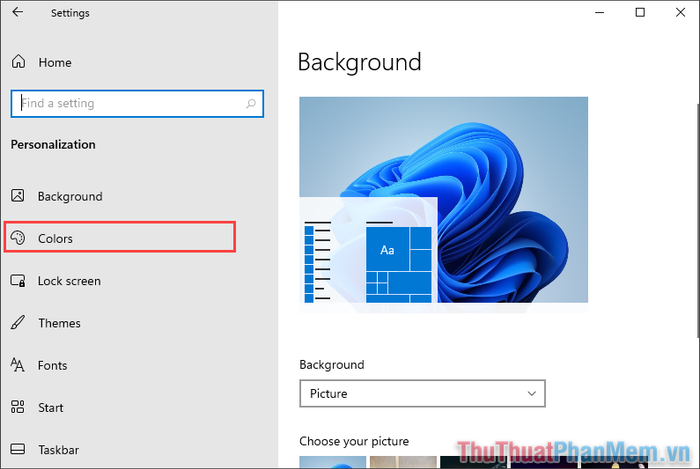Click the Themes paintbrush icon
Viewport: 700px width, 469px height.
(x=18, y=322)
